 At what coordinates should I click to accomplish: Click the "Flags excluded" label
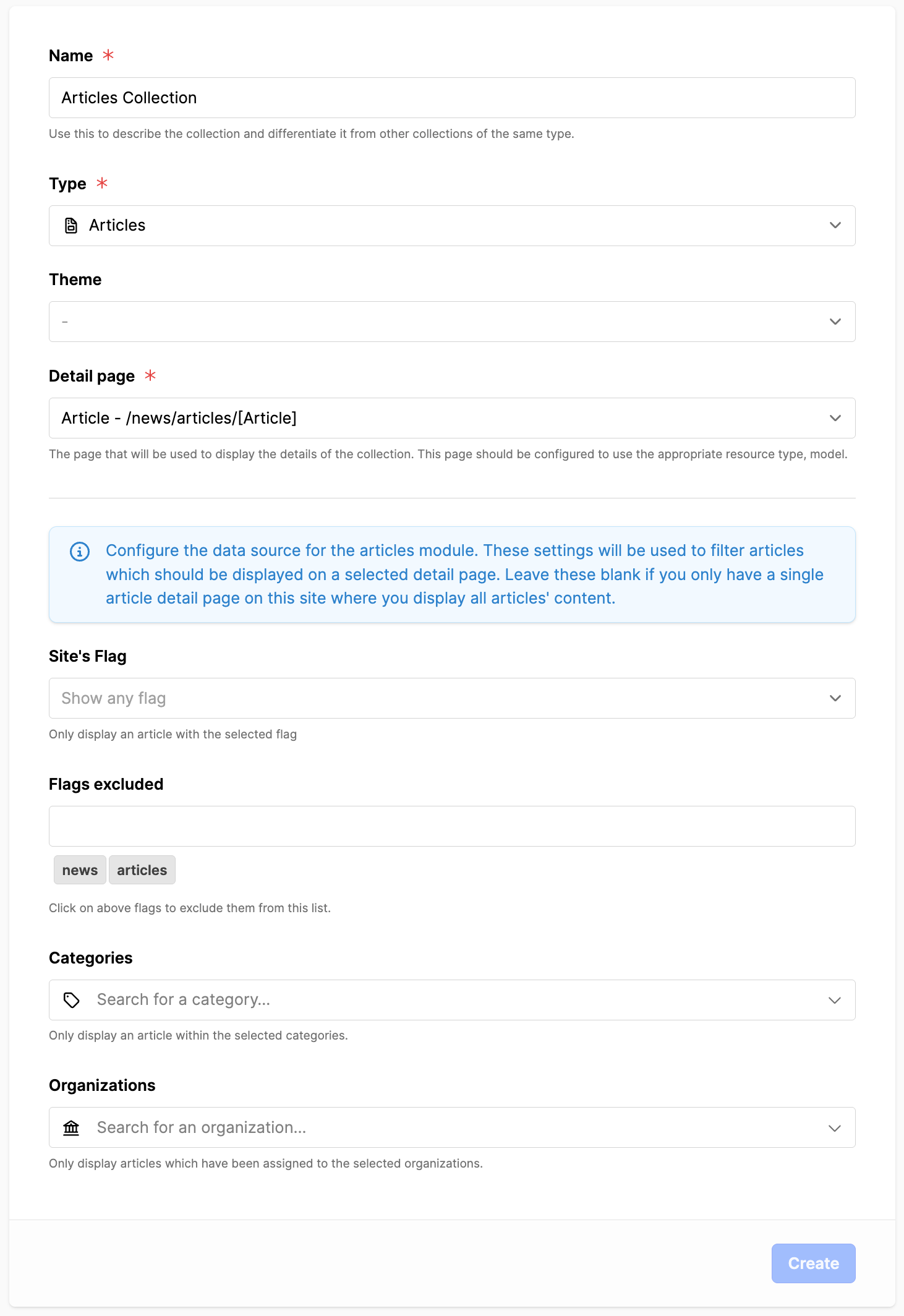pyautogui.click(x=106, y=784)
